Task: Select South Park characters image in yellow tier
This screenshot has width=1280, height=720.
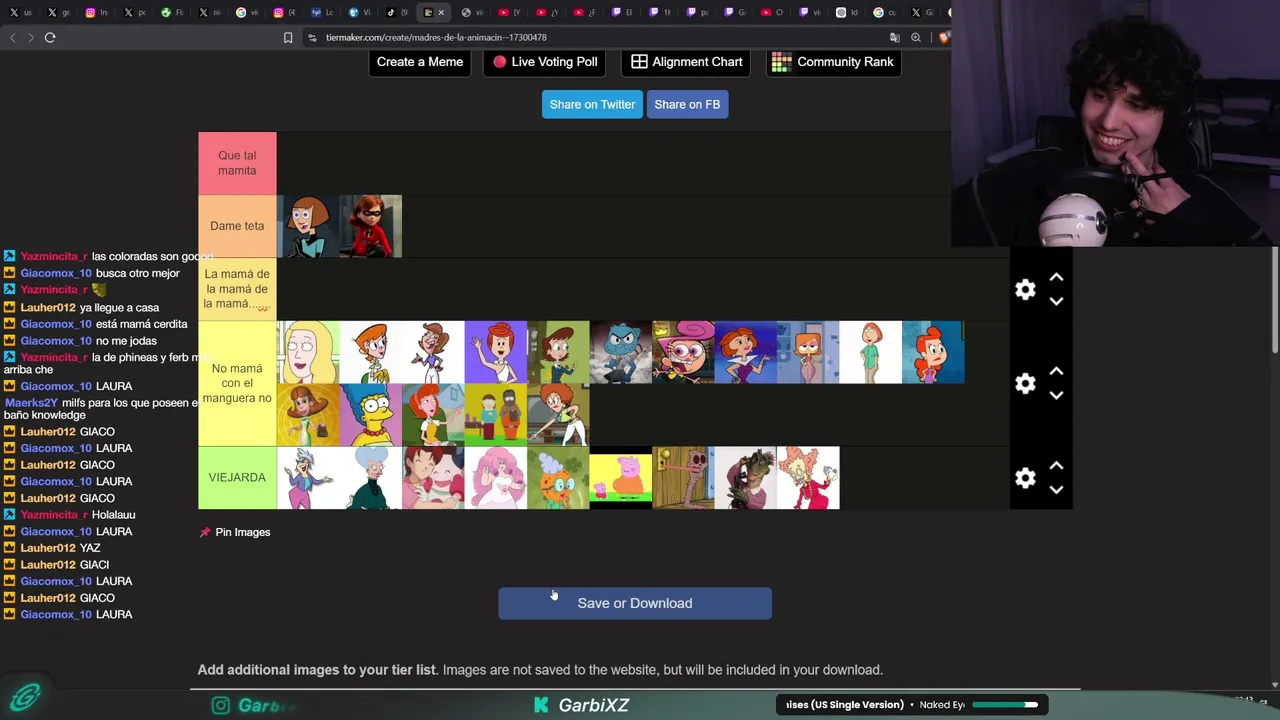Action: click(495, 415)
